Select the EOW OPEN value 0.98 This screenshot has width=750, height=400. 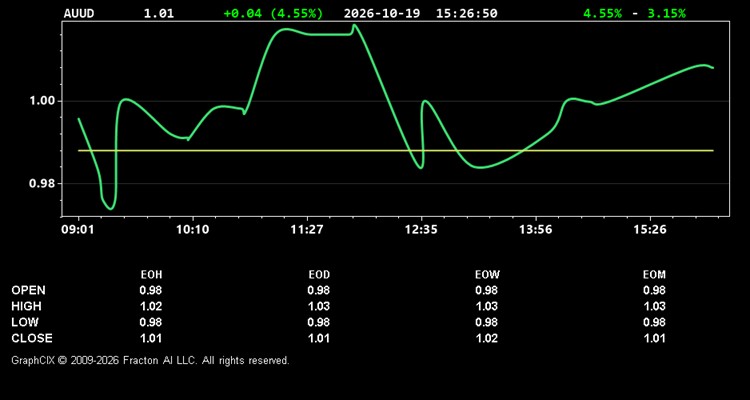[486, 290]
